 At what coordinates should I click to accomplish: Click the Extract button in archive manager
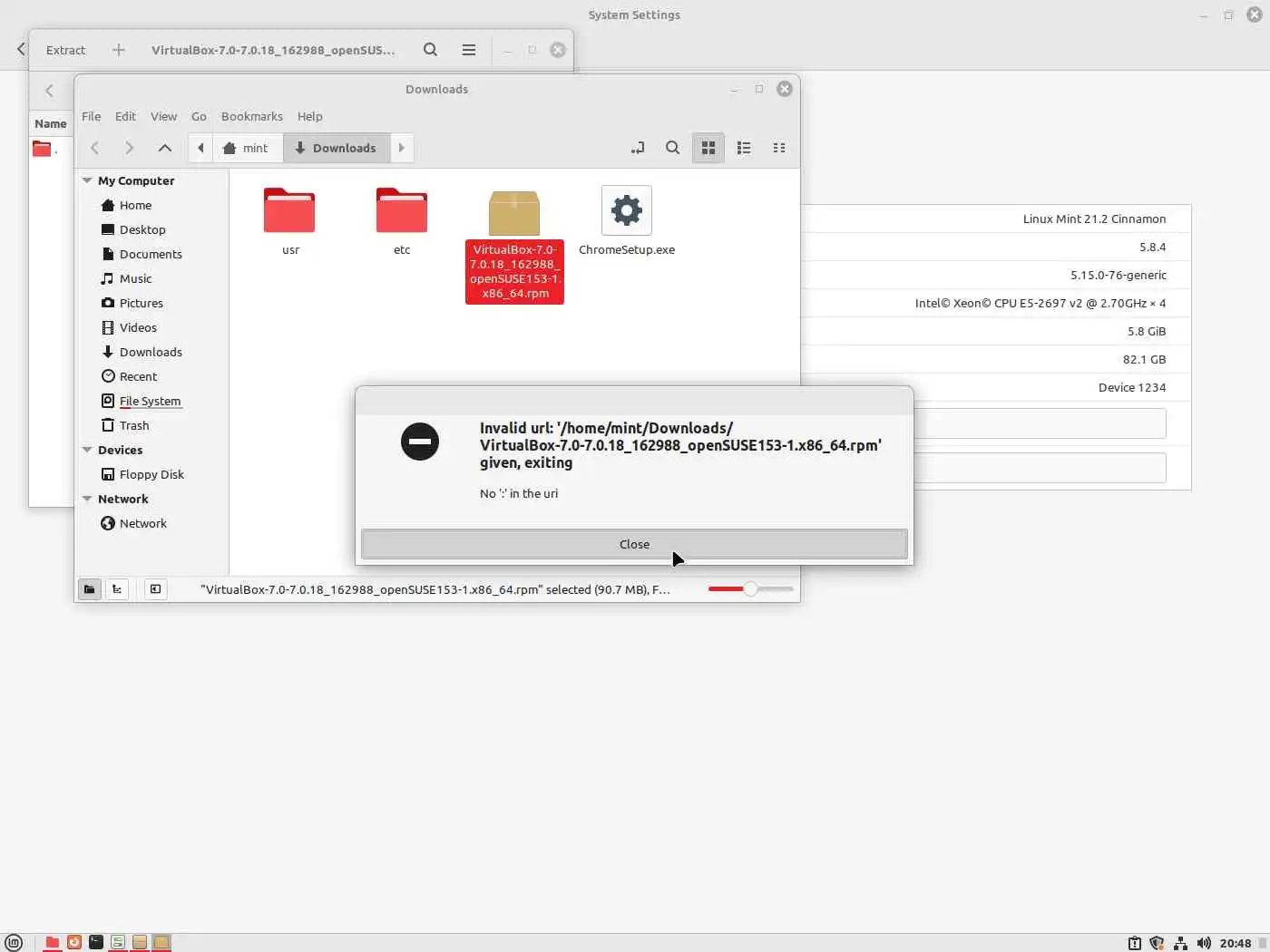(65, 50)
